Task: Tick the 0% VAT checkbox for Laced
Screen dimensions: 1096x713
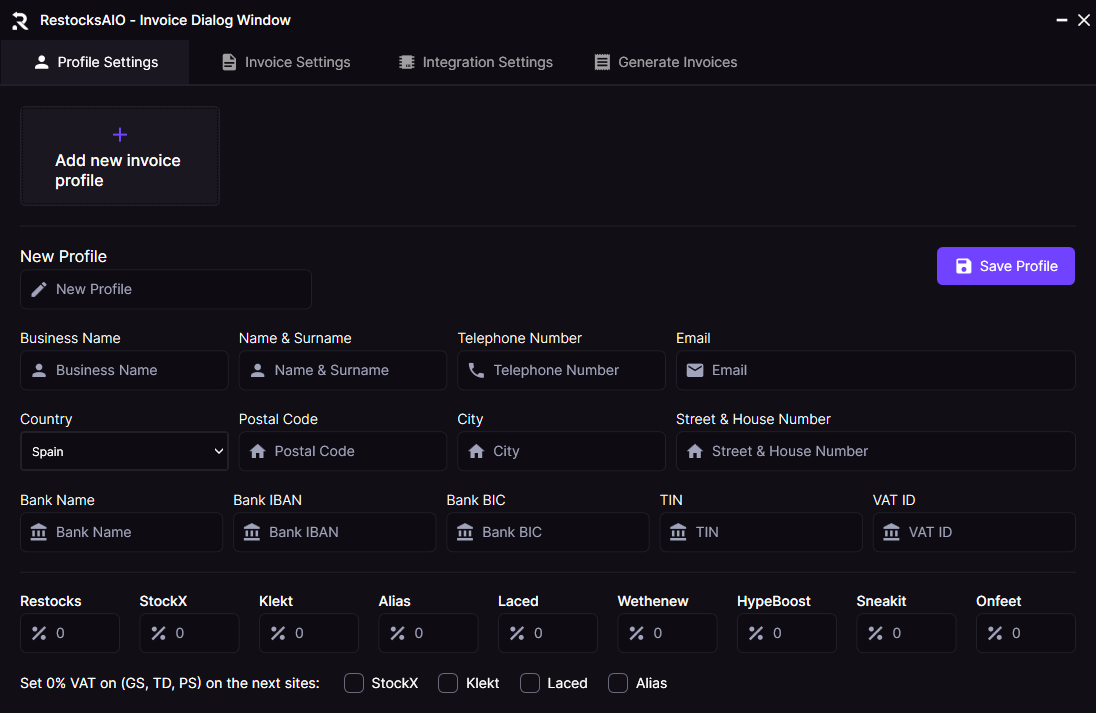Action: (x=530, y=684)
